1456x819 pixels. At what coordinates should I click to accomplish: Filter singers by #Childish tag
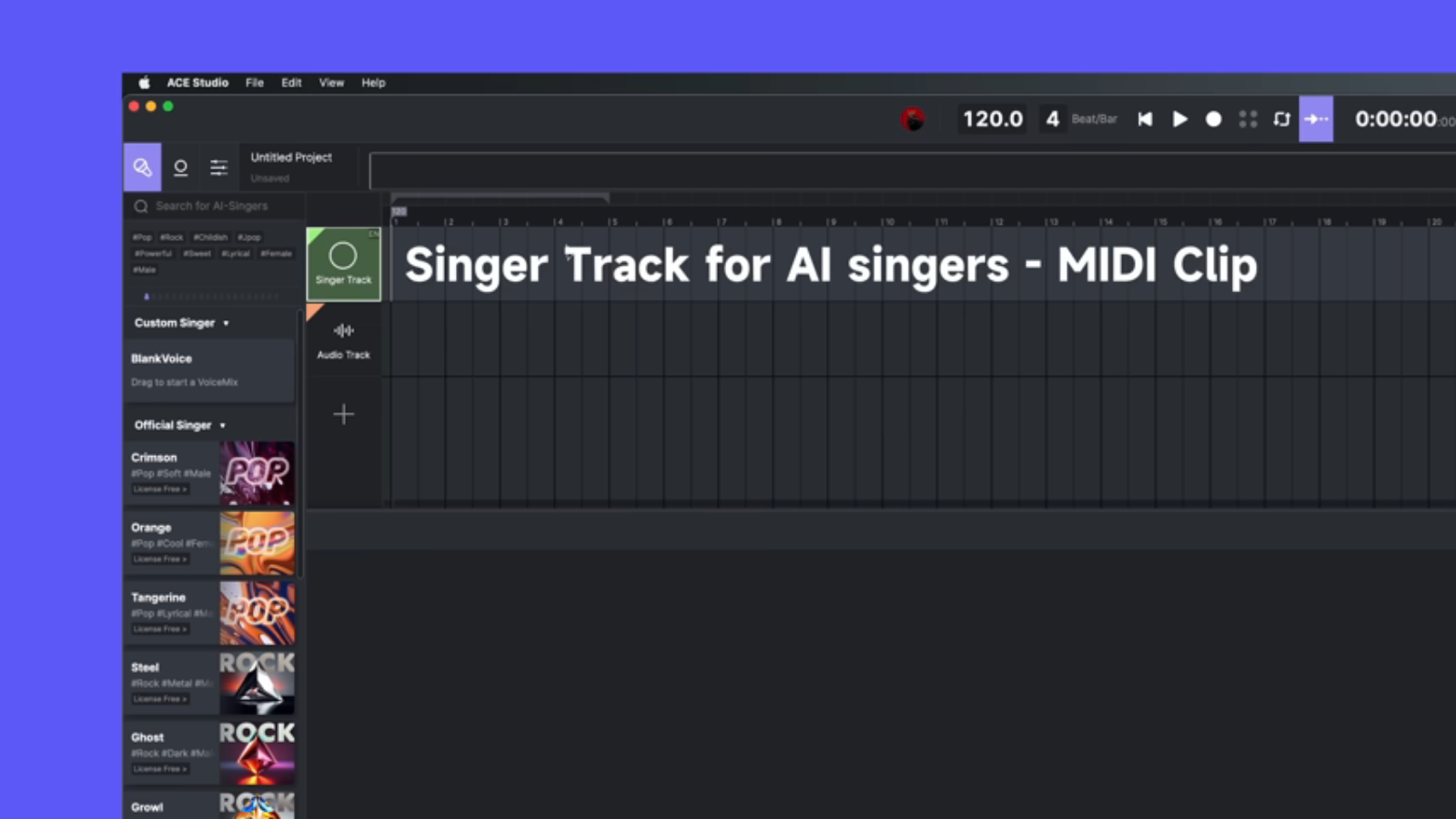(x=210, y=238)
